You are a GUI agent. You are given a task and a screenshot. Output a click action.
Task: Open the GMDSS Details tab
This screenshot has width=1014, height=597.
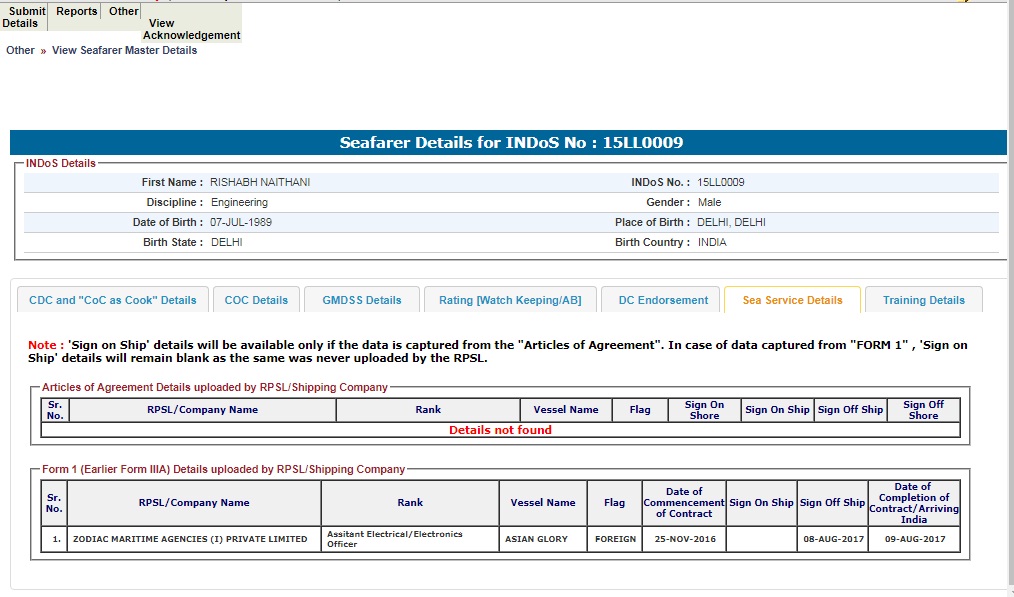[x=361, y=300]
